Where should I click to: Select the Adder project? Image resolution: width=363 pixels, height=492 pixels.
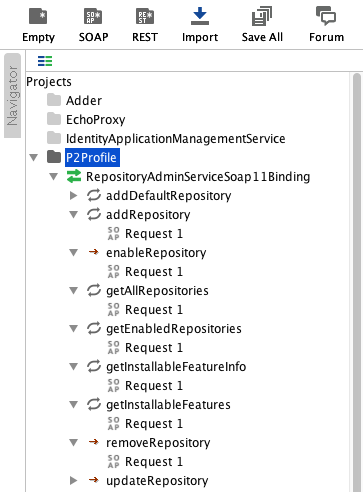point(84,100)
